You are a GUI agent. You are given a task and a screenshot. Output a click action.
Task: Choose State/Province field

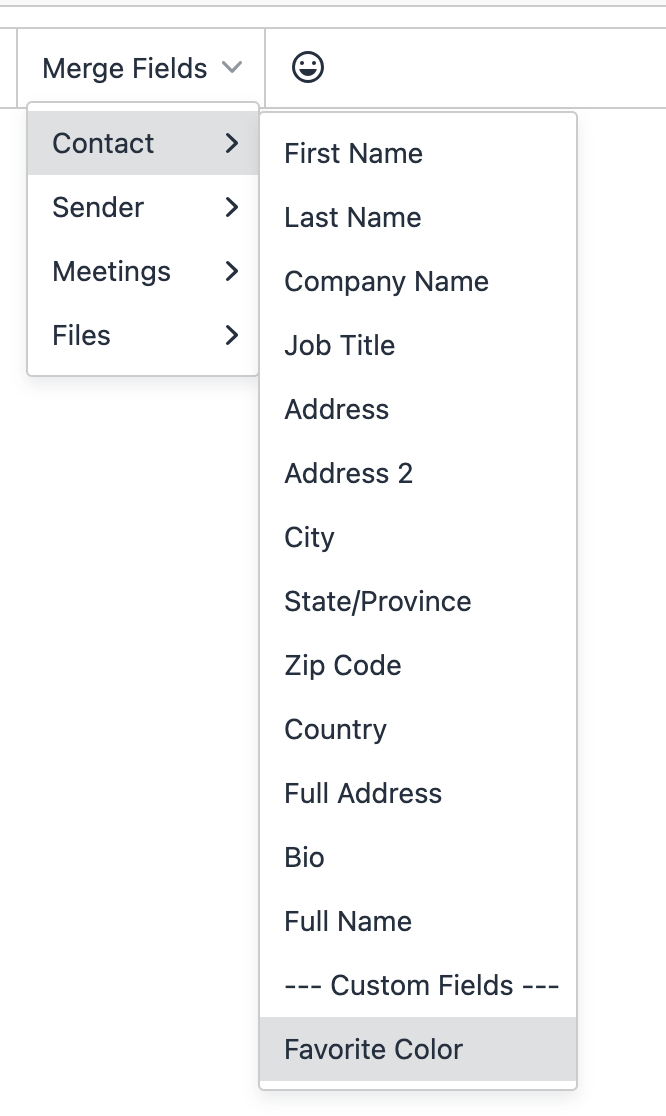pyautogui.click(x=418, y=602)
